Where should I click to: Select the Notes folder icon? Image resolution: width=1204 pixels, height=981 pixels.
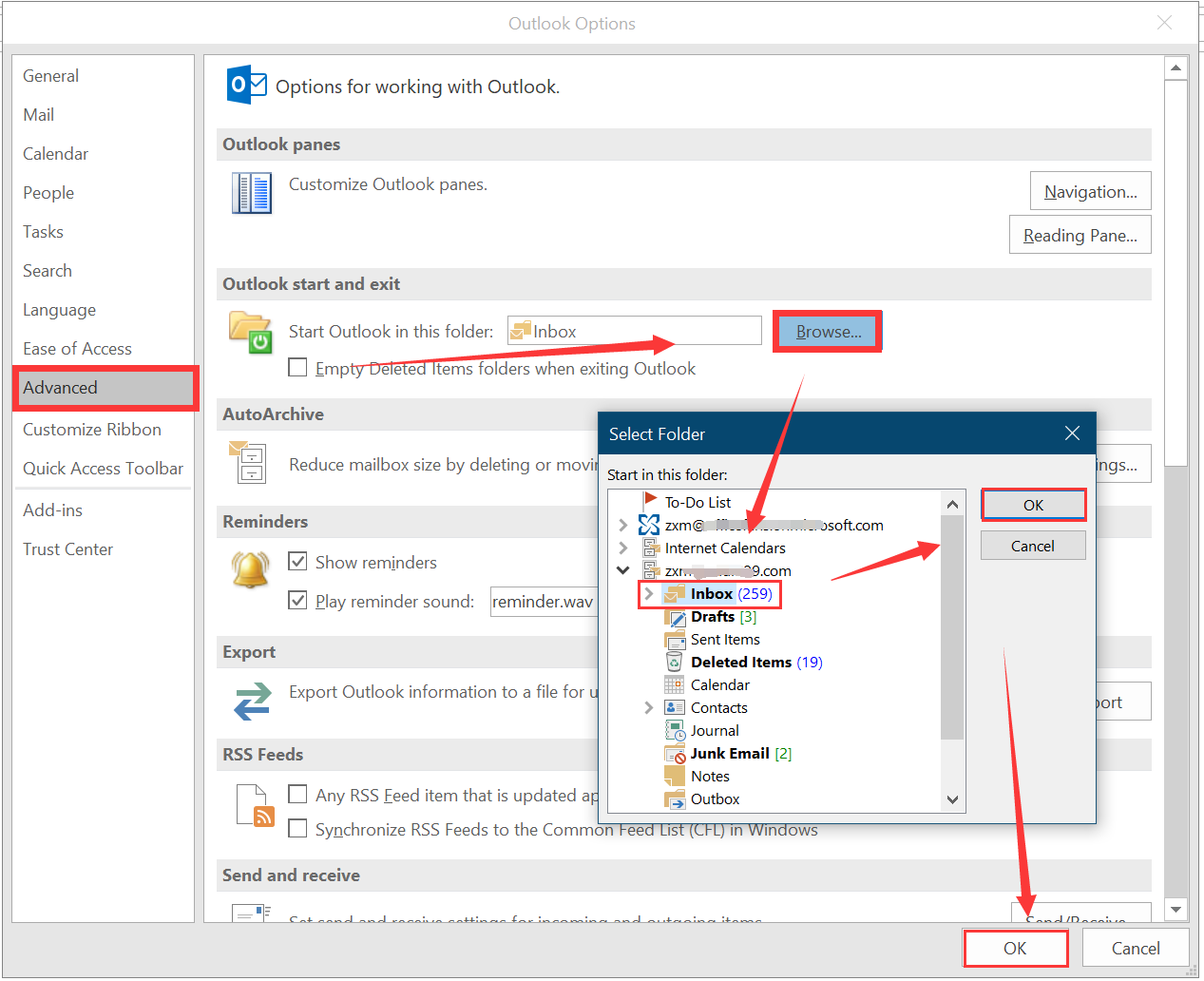(x=674, y=776)
